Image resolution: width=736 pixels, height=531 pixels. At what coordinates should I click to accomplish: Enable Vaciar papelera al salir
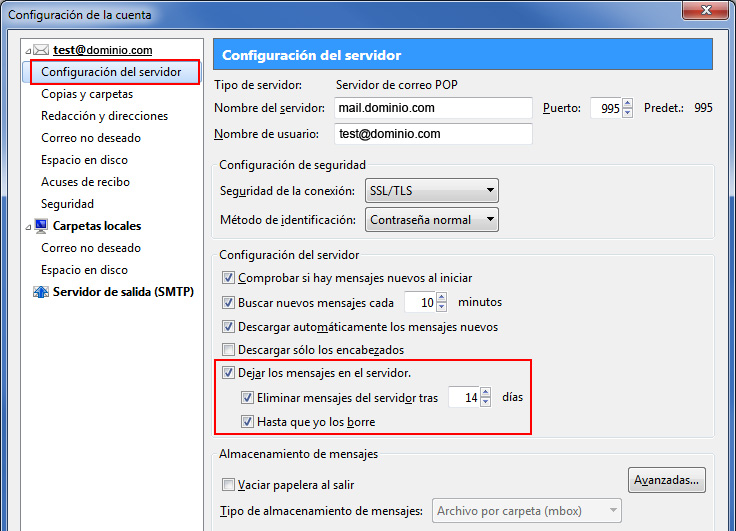[228, 485]
